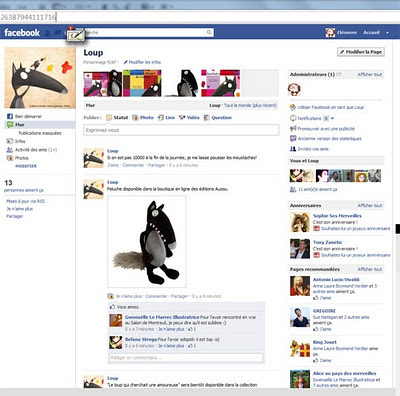Click the Rédiger un commentaire field
This screenshot has width=400, height=396.
[186, 358]
